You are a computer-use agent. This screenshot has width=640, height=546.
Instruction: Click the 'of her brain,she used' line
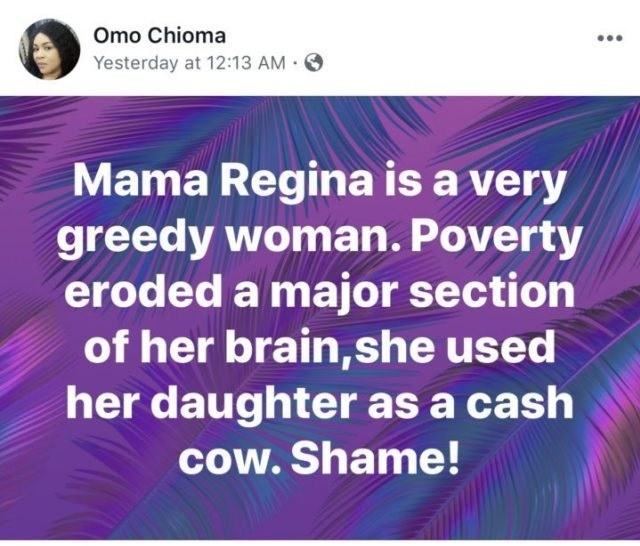(320, 350)
